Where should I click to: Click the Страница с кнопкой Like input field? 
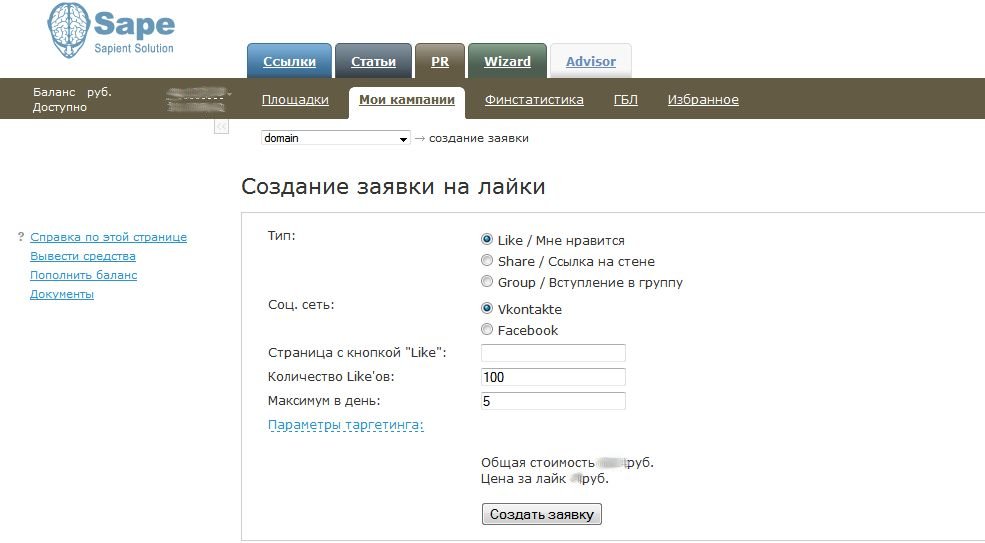[553, 353]
